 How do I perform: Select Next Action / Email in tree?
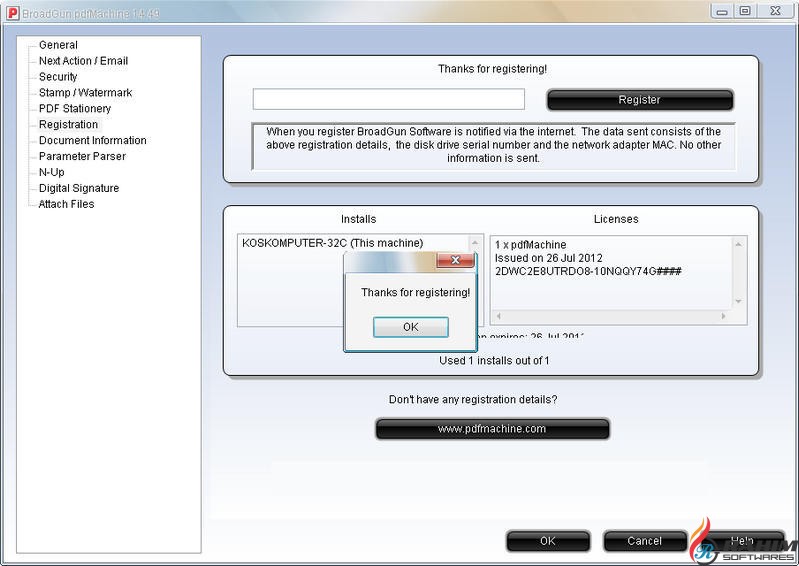pos(83,61)
